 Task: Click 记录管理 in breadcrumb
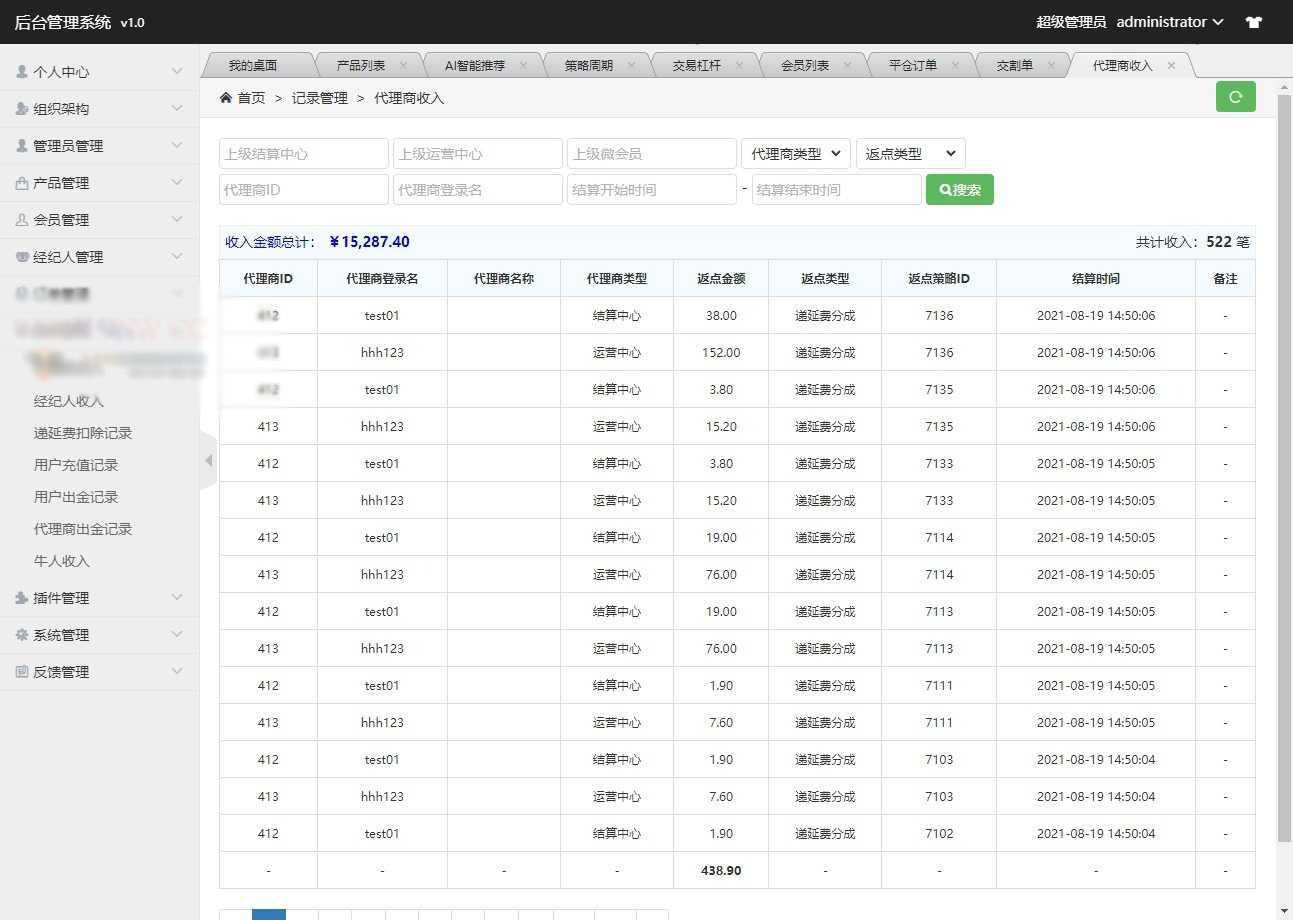click(x=319, y=98)
